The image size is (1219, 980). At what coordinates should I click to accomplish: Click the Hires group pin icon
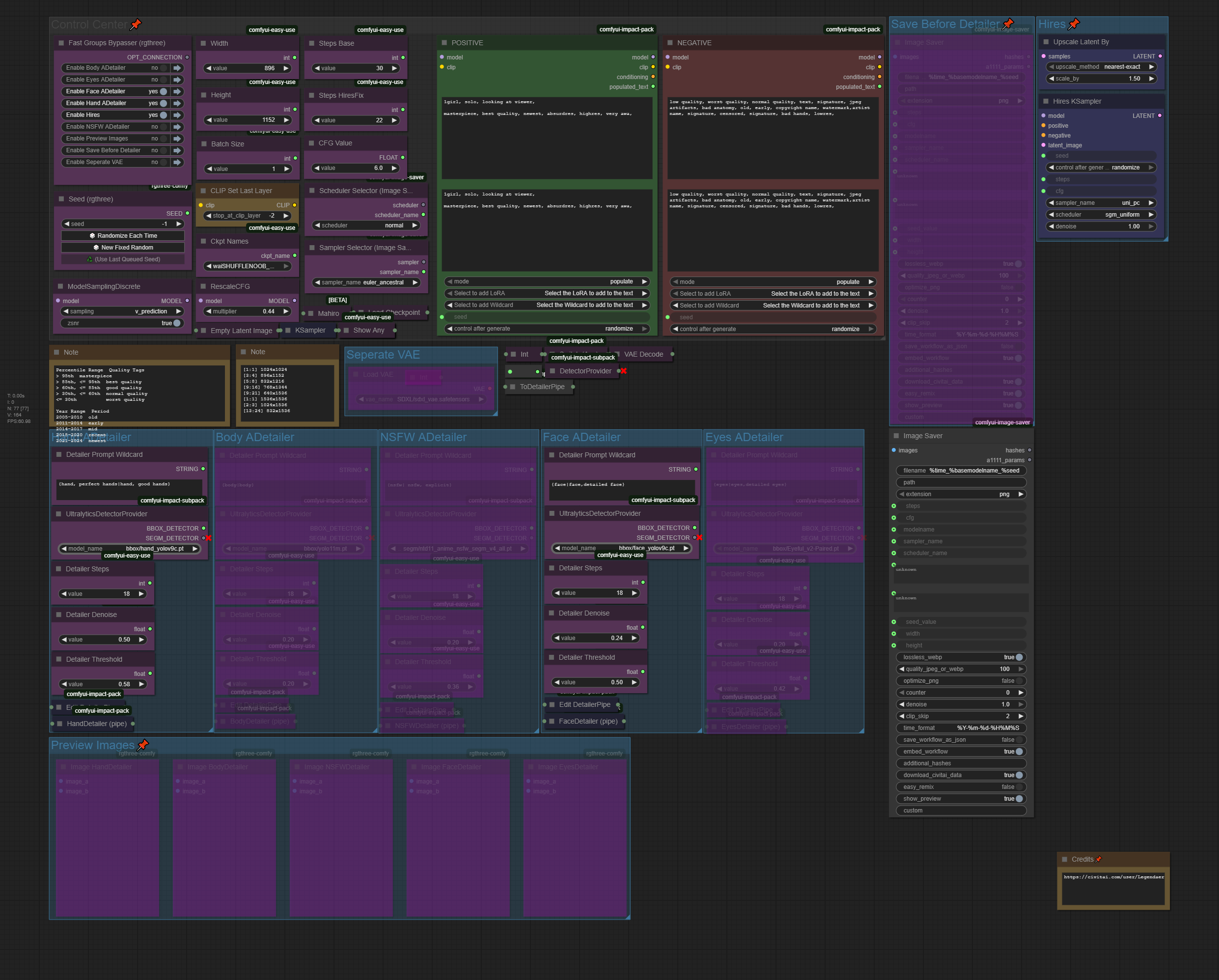(1074, 24)
